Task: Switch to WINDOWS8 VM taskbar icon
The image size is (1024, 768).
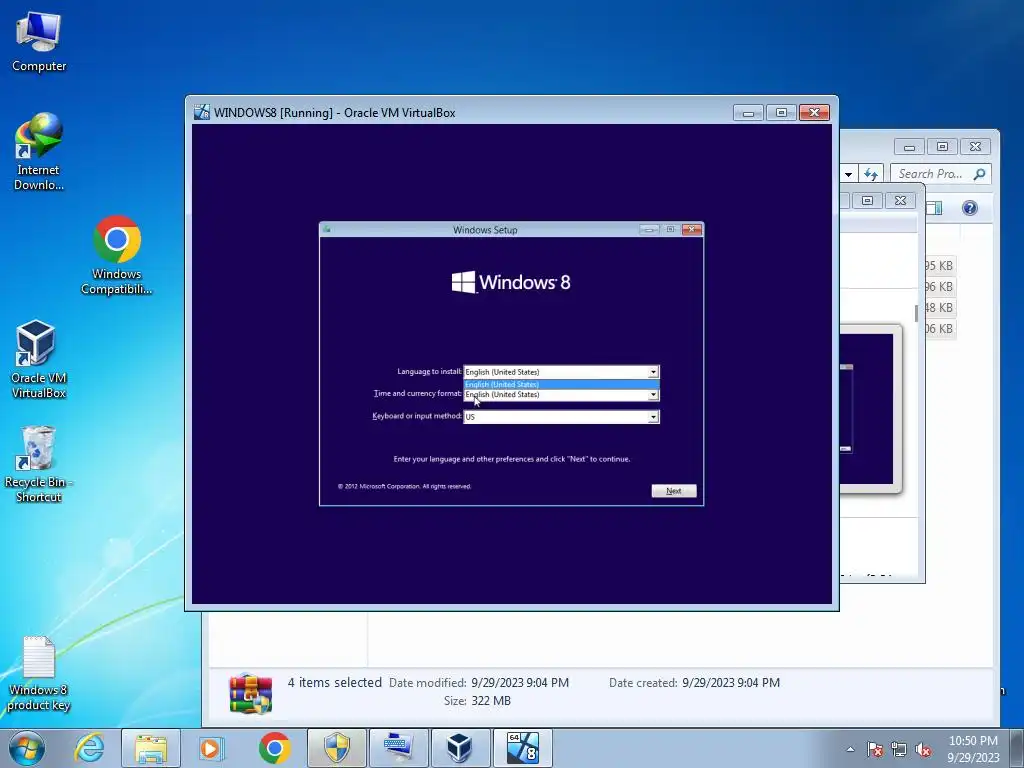Action: 523,748
